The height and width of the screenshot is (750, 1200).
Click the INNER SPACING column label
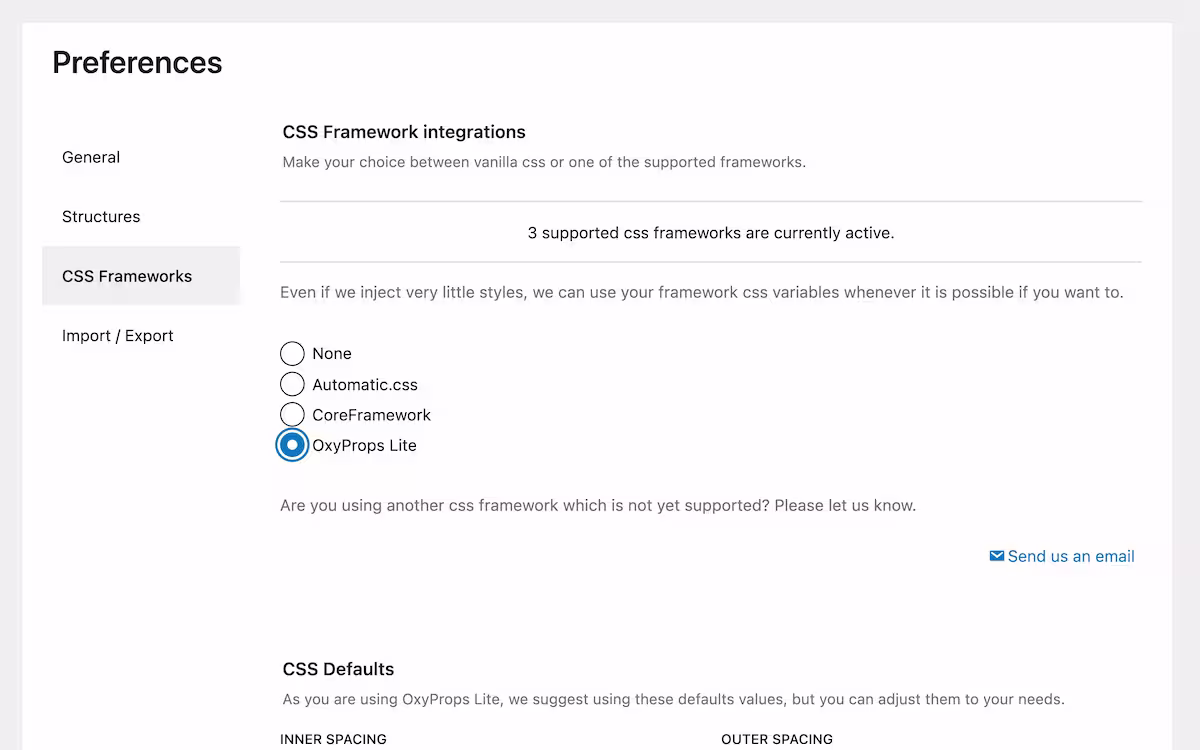[334, 739]
